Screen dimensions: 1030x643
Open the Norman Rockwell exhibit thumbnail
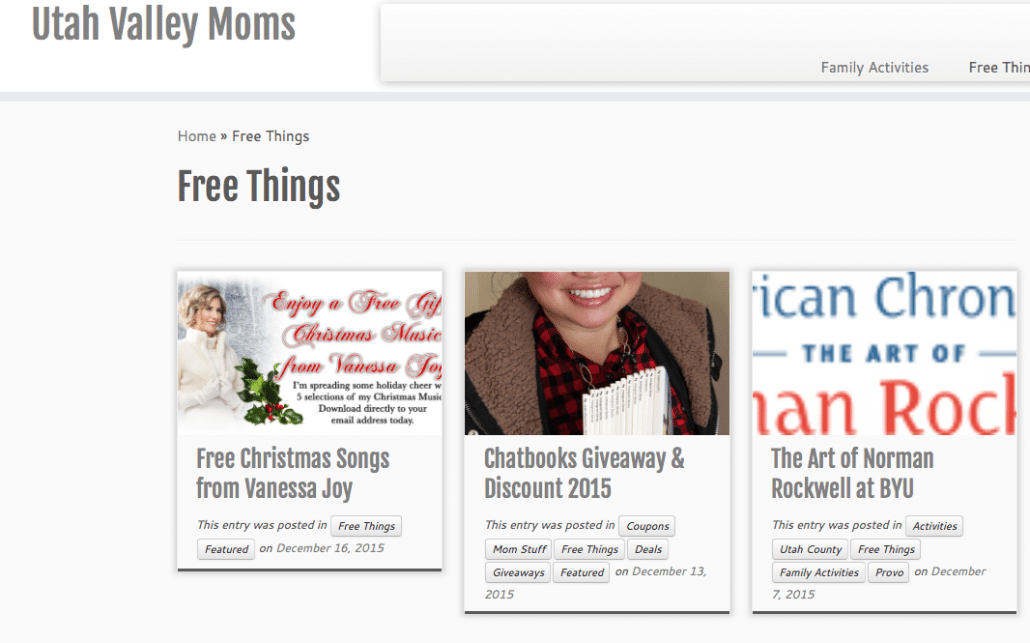(884, 353)
